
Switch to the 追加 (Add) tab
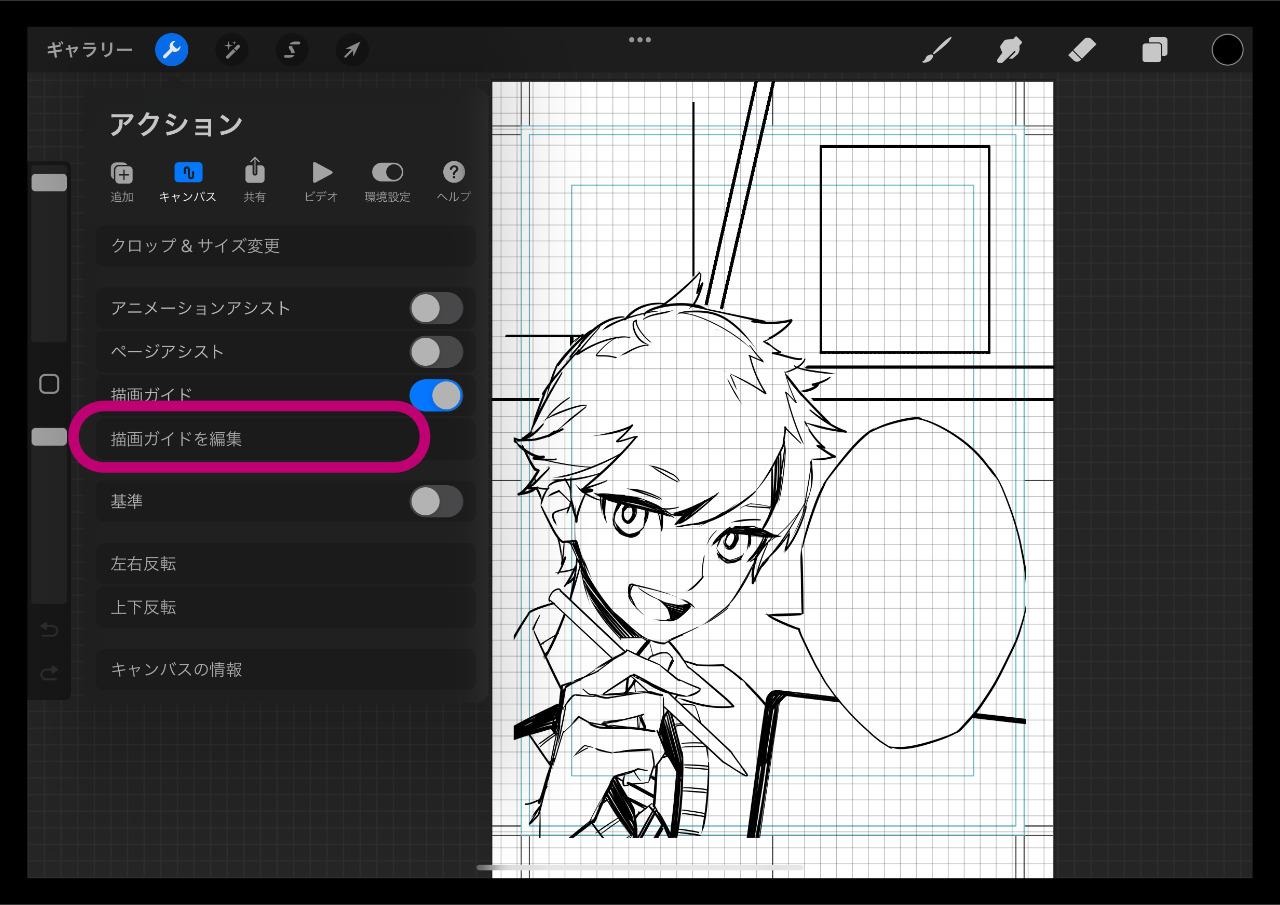pos(122,182)
